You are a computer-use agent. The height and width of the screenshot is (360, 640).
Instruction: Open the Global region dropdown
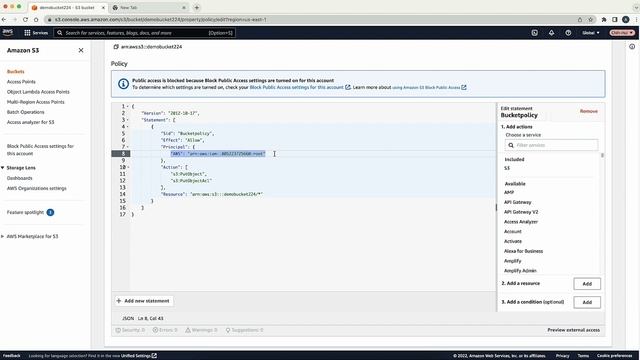coord(591,33)
